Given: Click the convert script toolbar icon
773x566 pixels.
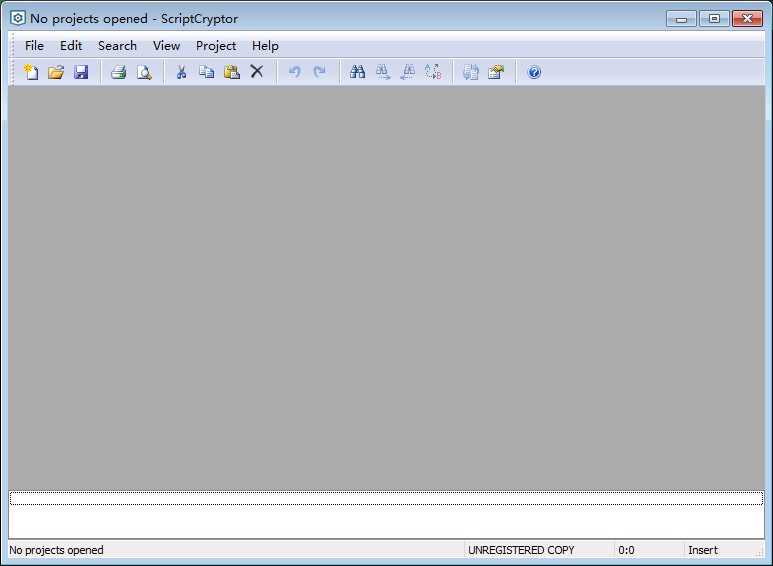Looking at the screenshot, I should (x=471, y=72).
